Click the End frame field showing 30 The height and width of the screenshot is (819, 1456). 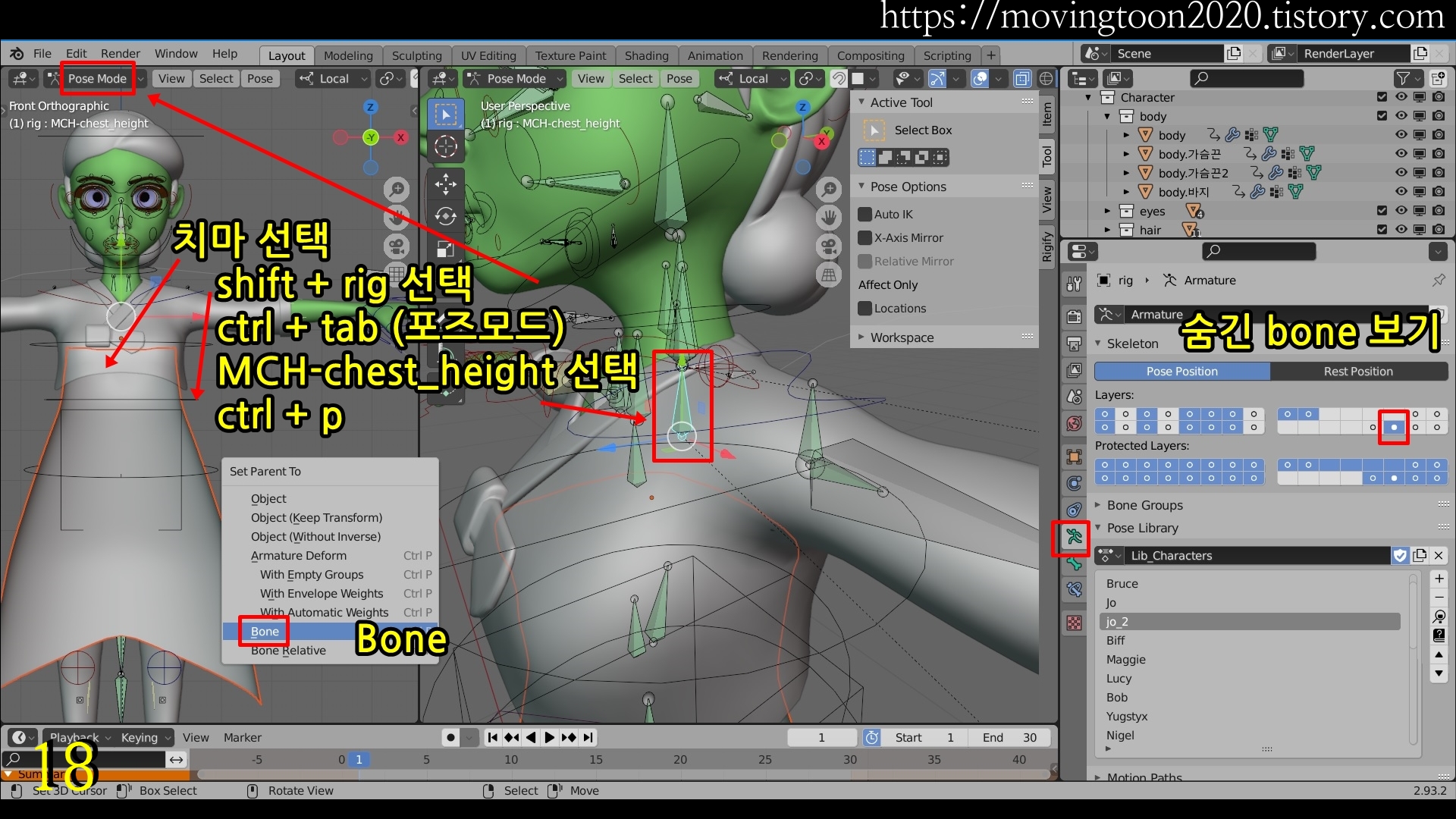coord(1009,737)
